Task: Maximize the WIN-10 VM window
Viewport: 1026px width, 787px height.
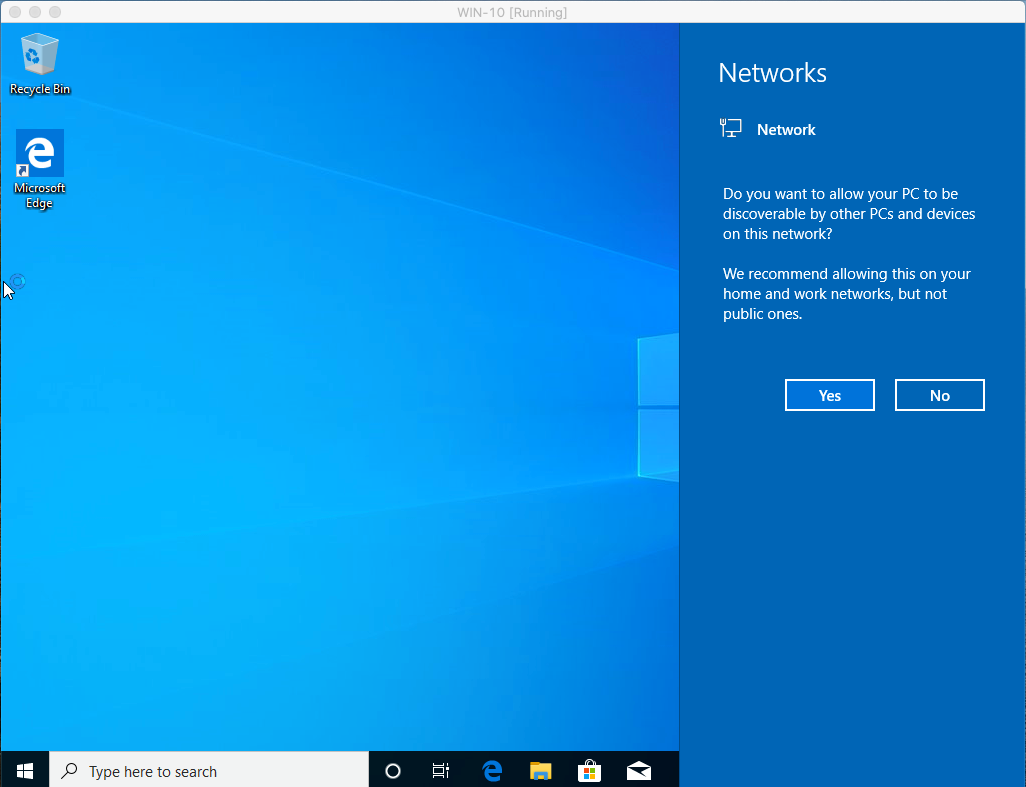Action: coord(55,12)
